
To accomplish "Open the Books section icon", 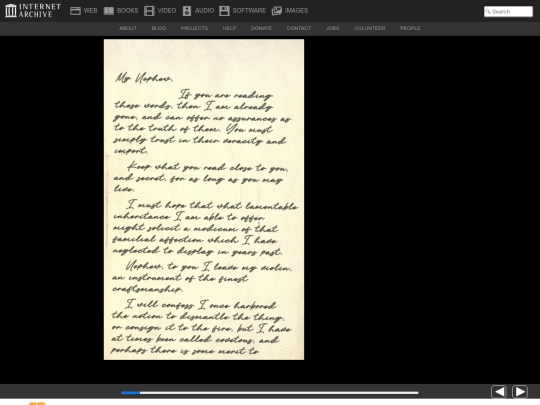I will [109, 11].
